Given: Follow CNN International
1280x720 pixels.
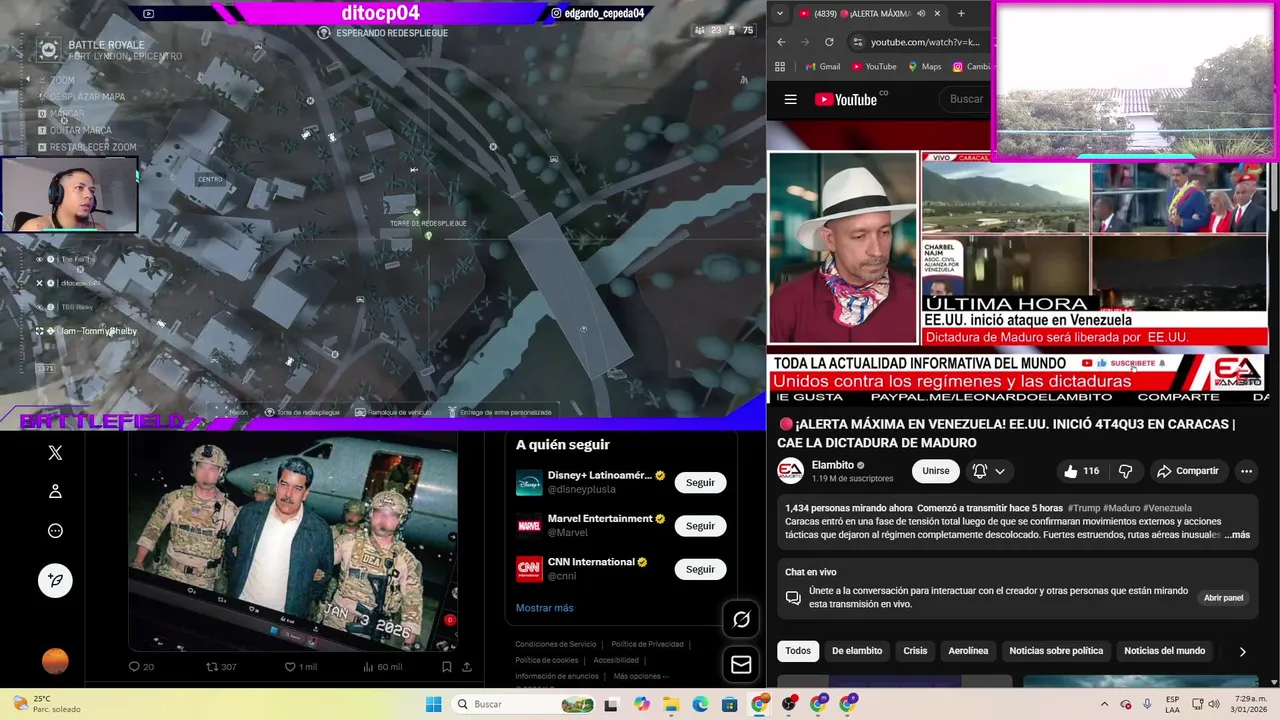Looking at the screenshot, I should [x=700, y=569].
